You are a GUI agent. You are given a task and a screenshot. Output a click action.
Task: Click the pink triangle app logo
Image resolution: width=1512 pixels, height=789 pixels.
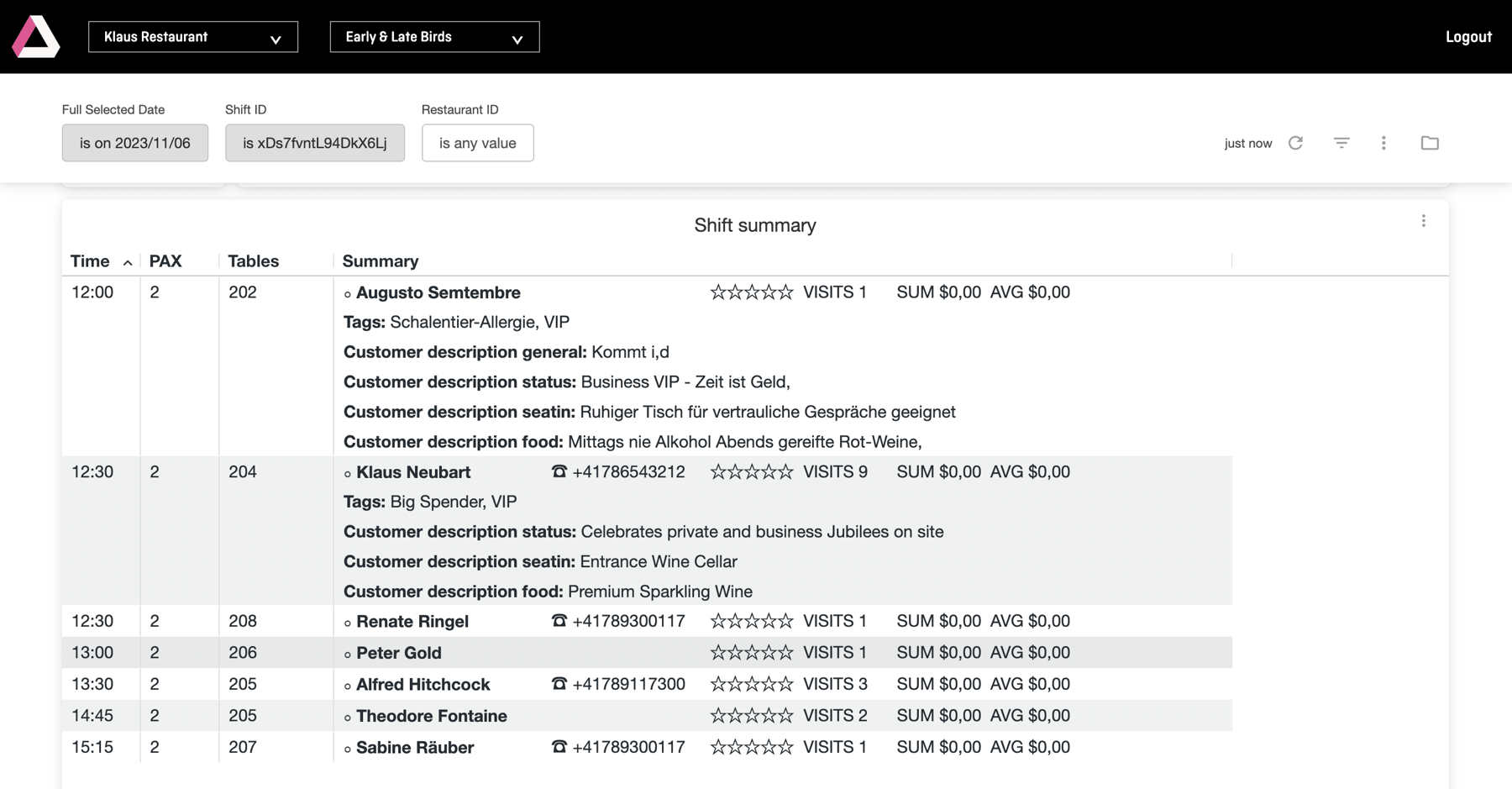[36, 37]
